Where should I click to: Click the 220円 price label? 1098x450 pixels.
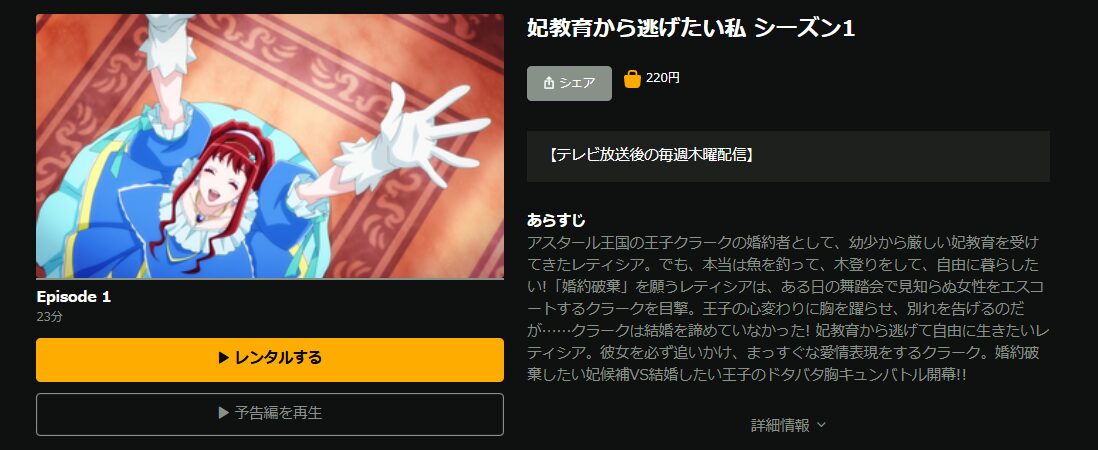(x=662, y=78)
